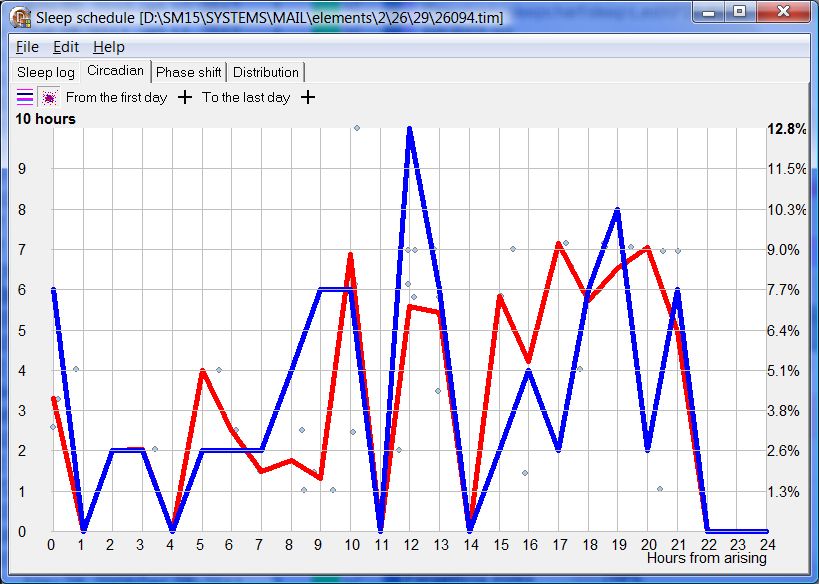This screenshot has height=584, width=819.
Task: Toggle the scatter data points icon
Action: click(x=48, y=97)
